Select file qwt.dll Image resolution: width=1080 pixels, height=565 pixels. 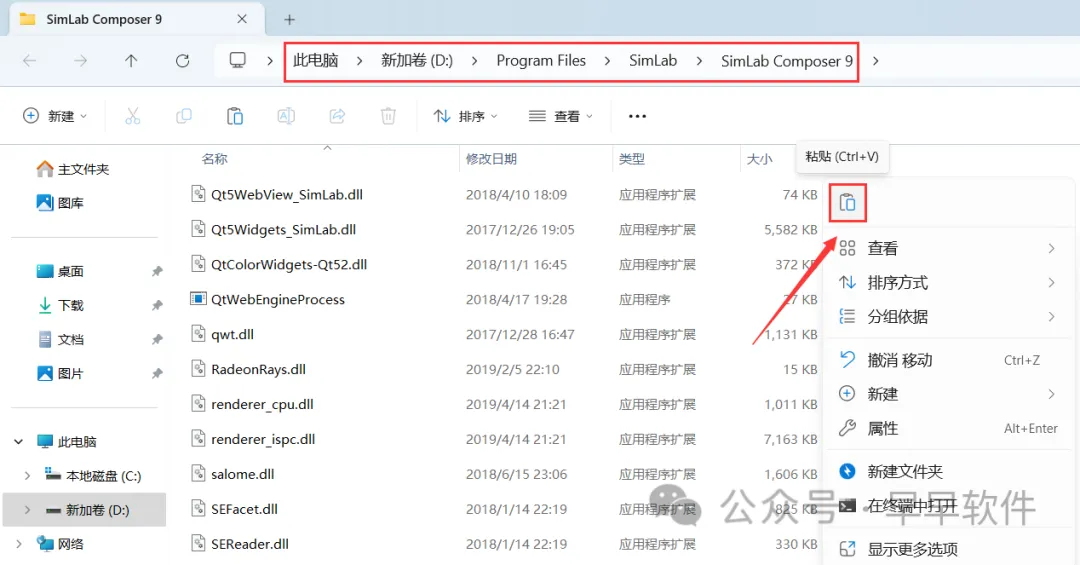coord(232,334)
